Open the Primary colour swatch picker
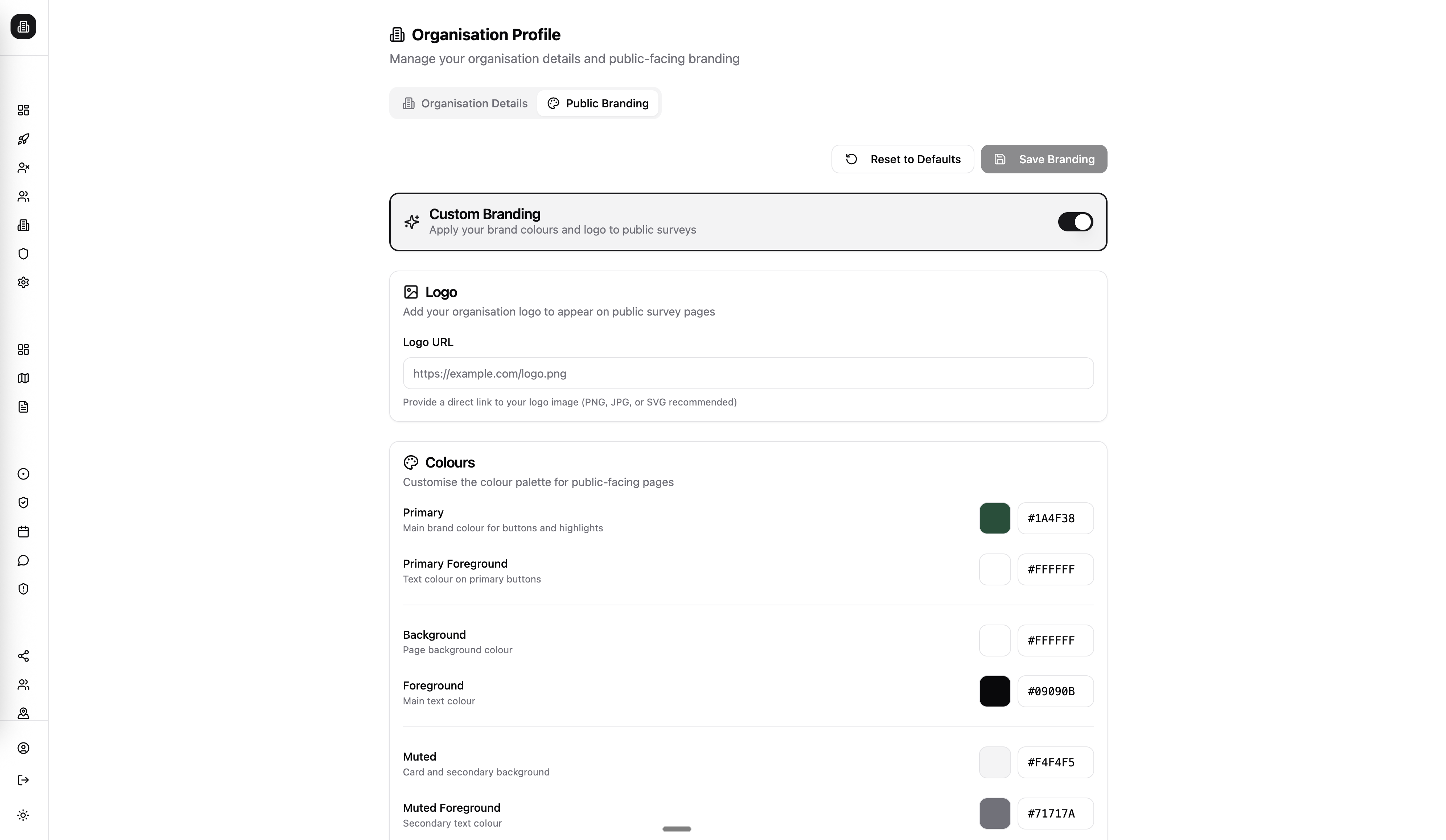This screenshot has width=1446, height=840. (995, 518)
